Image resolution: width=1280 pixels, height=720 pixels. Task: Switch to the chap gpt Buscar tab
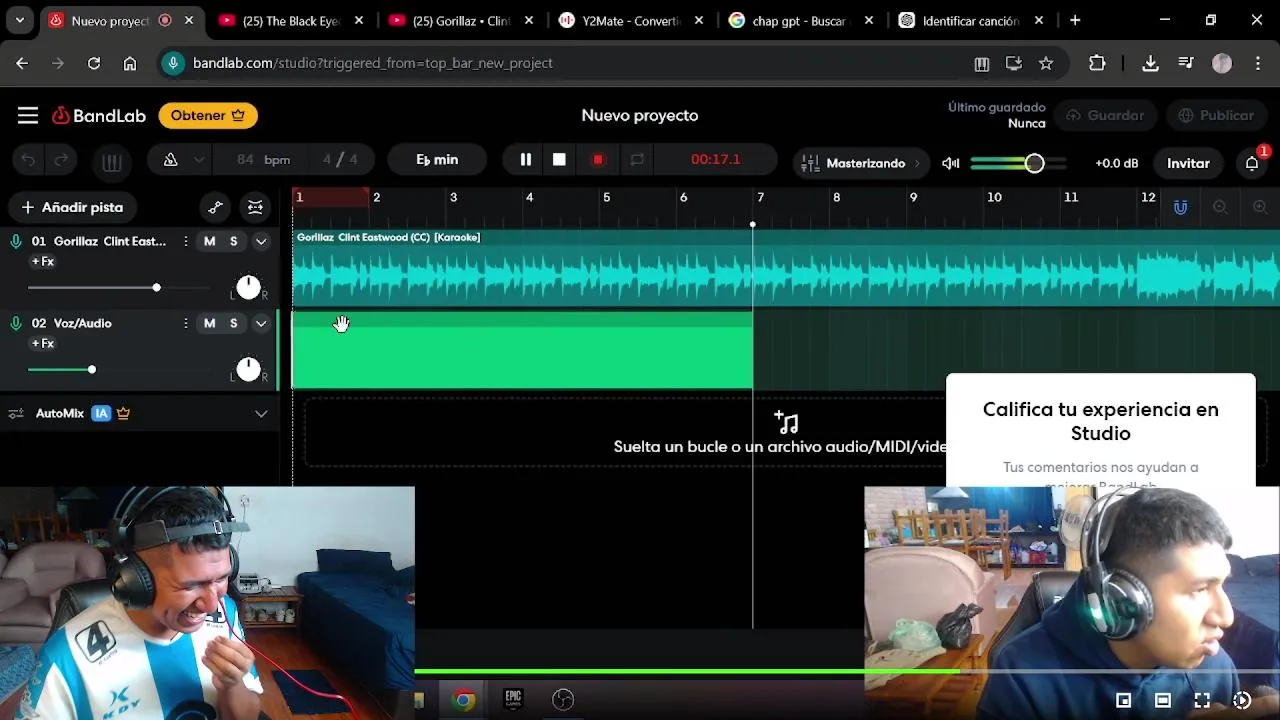click(x=801, y=20)
